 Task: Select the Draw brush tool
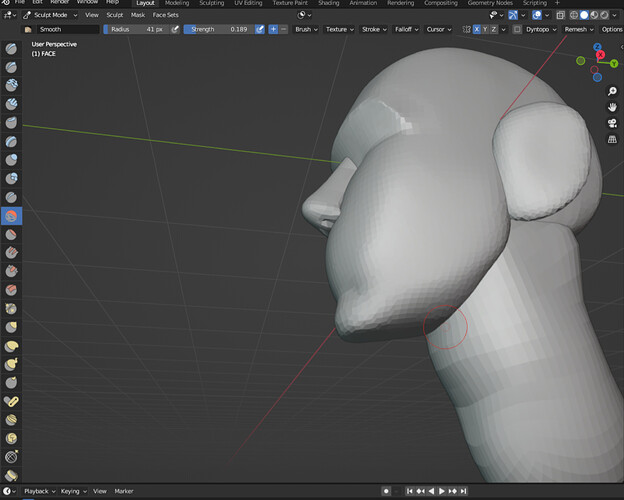[11, 49]
